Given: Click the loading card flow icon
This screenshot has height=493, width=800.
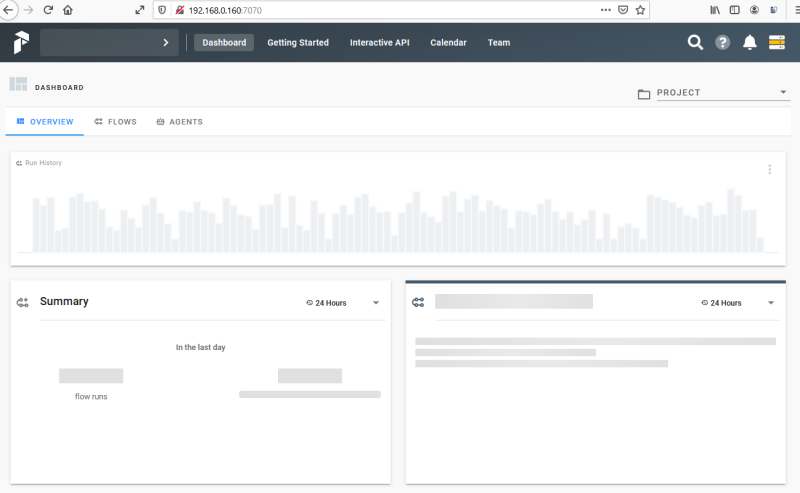Looking at the screenshot, I should coord(418,303).
